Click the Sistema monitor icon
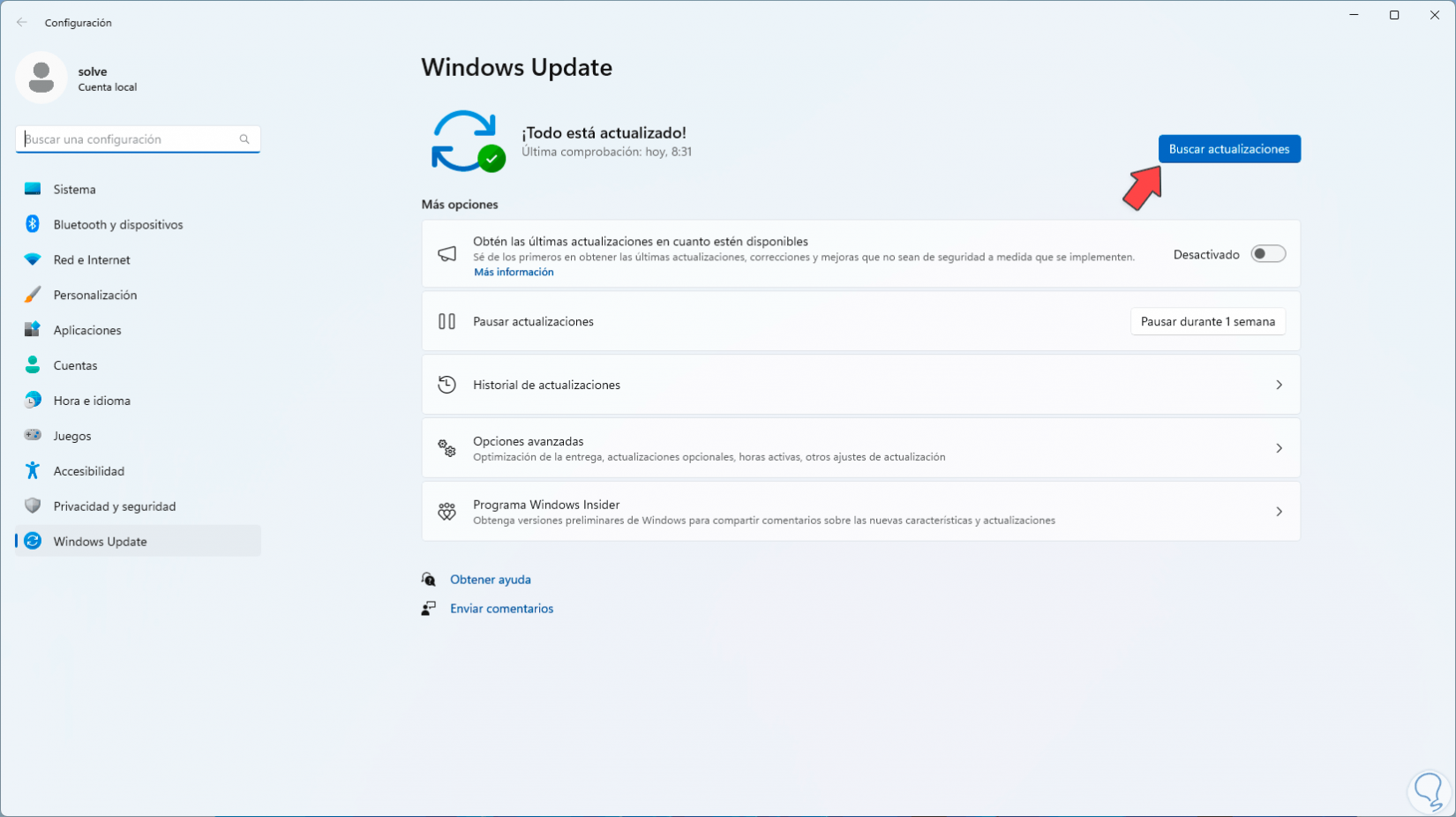 tap(33, 189)
